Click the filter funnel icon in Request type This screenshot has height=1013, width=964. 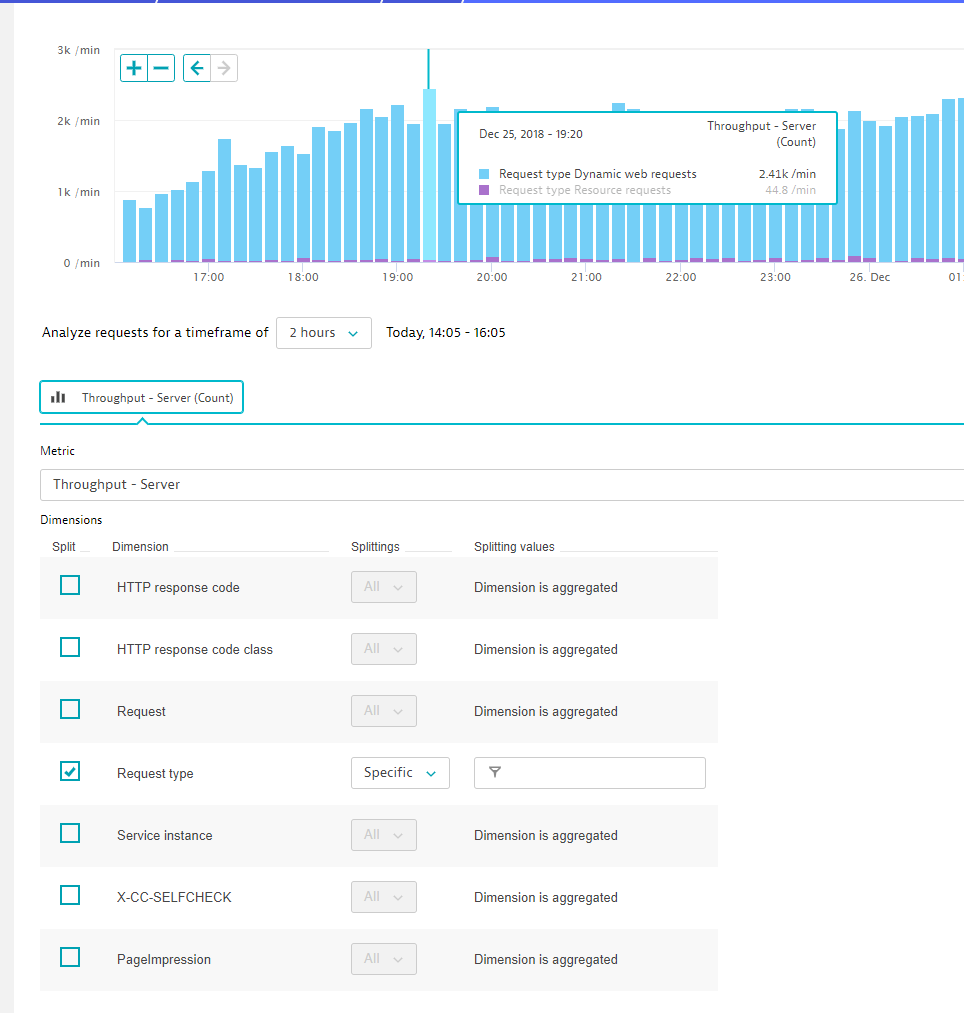(494, 773)
